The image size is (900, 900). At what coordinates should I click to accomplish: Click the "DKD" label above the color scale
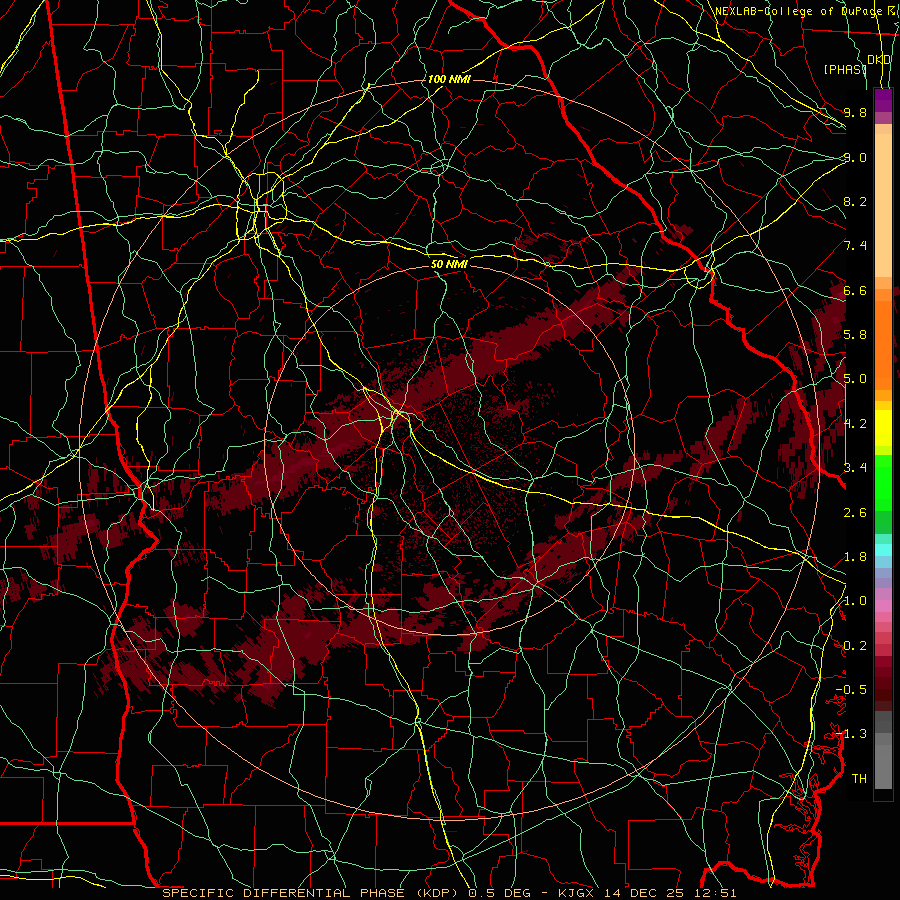(879, 60)
